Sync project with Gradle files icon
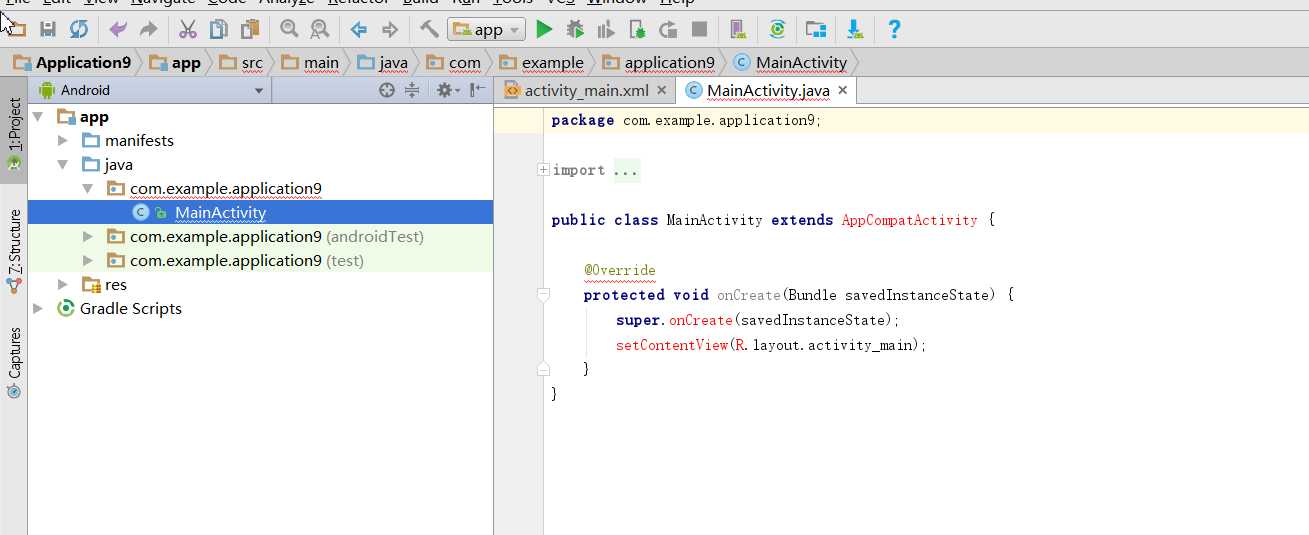 (x=777, y=29)
